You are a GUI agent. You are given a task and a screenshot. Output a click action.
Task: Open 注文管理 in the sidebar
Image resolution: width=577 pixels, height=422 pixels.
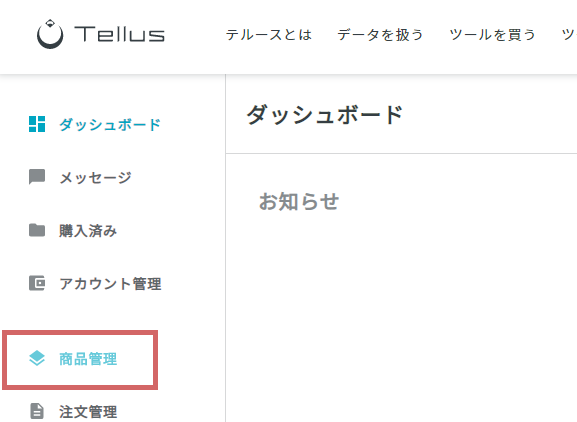[88, 412]
